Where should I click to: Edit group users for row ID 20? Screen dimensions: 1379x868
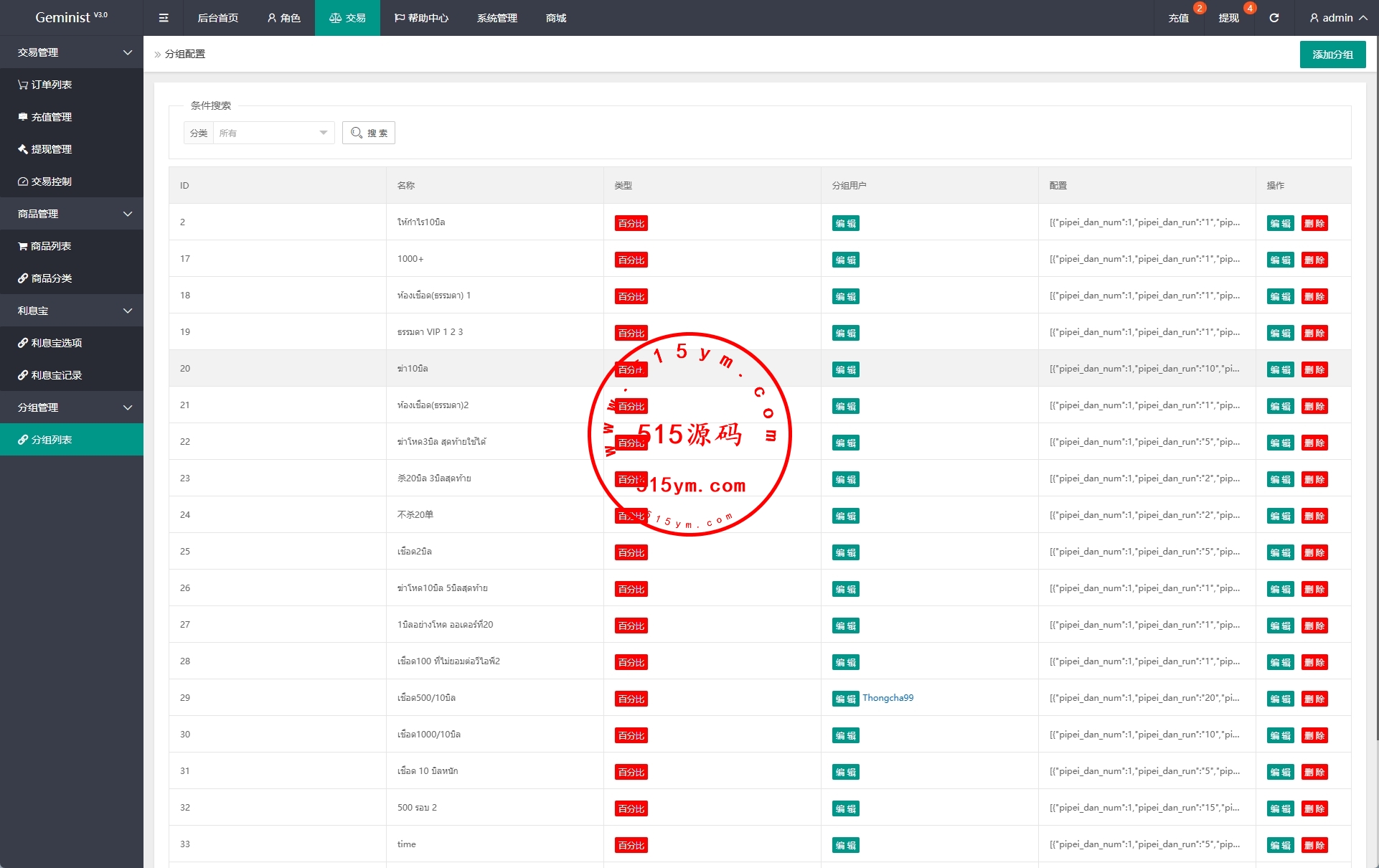(846, 369)
